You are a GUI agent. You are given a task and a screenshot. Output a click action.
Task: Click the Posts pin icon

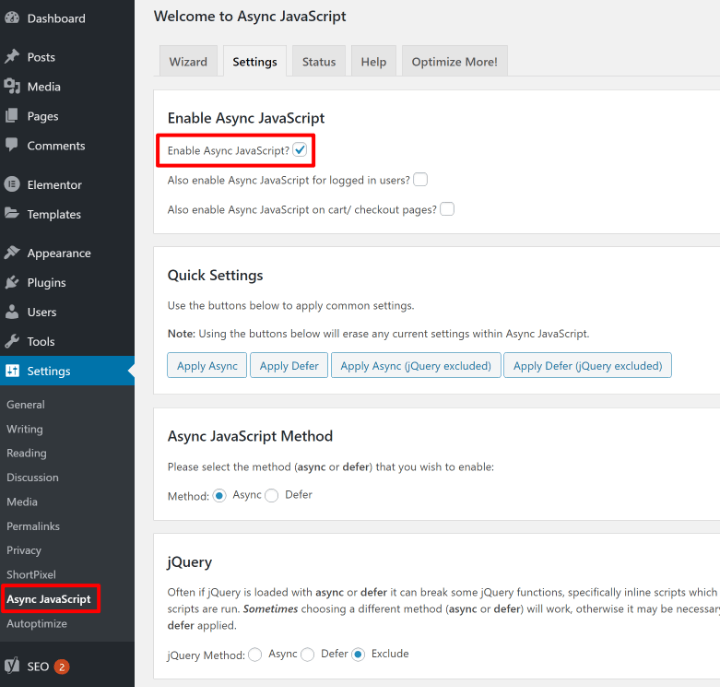click(x=12, y=57)
